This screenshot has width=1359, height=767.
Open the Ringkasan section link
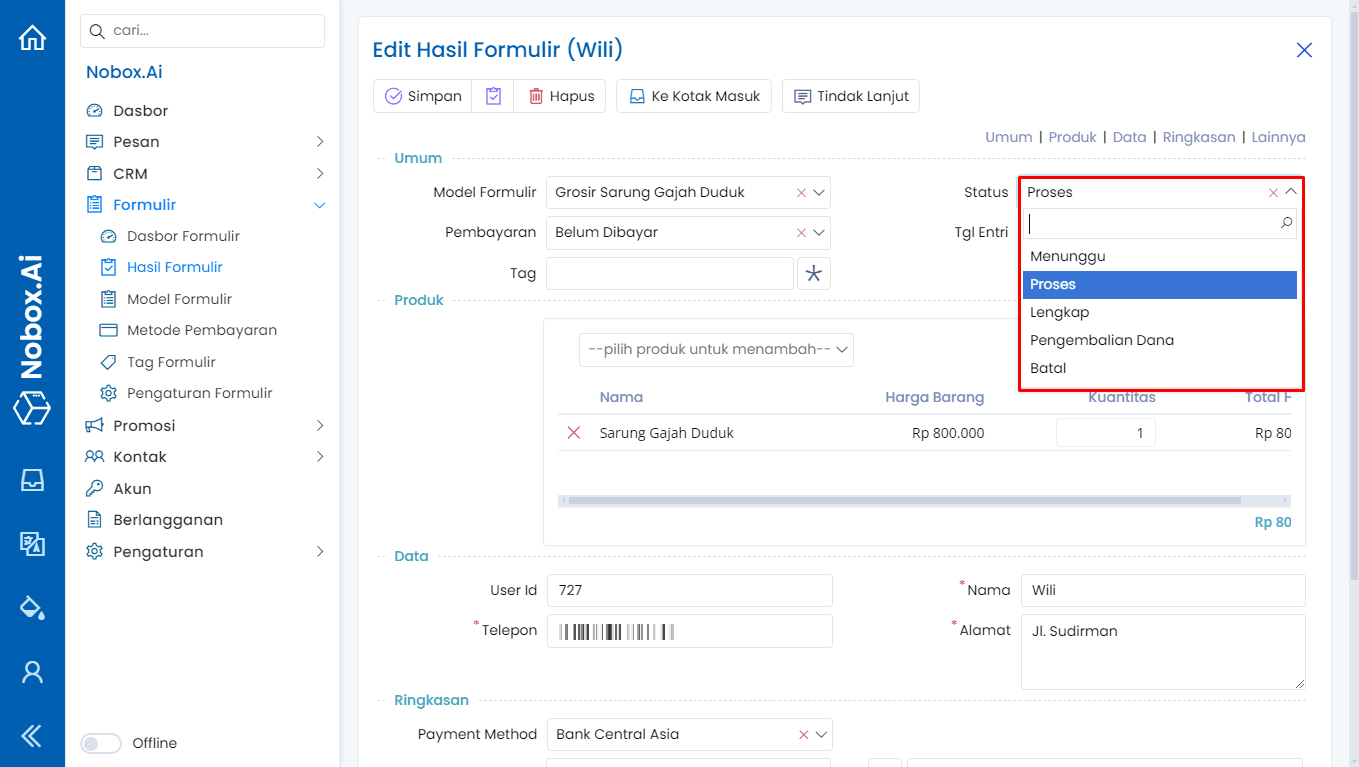point(1199,137)
